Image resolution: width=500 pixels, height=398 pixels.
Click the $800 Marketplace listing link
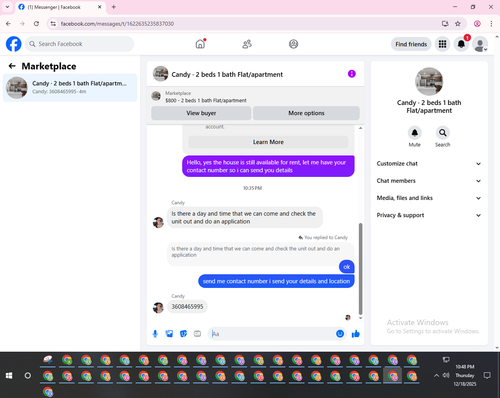[206, 100]
